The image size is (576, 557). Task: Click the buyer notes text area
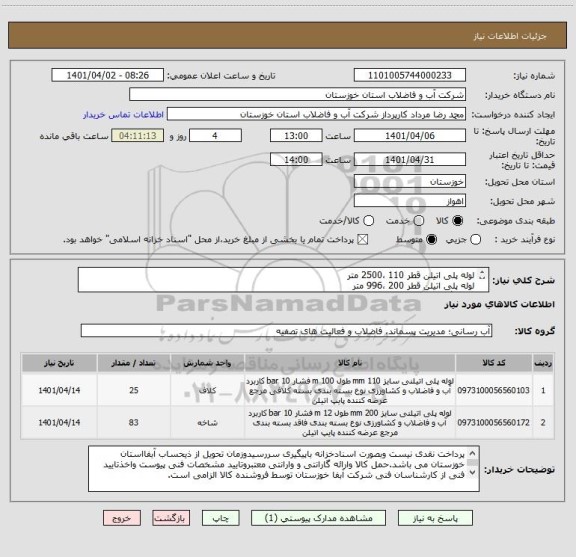[284, 468]
